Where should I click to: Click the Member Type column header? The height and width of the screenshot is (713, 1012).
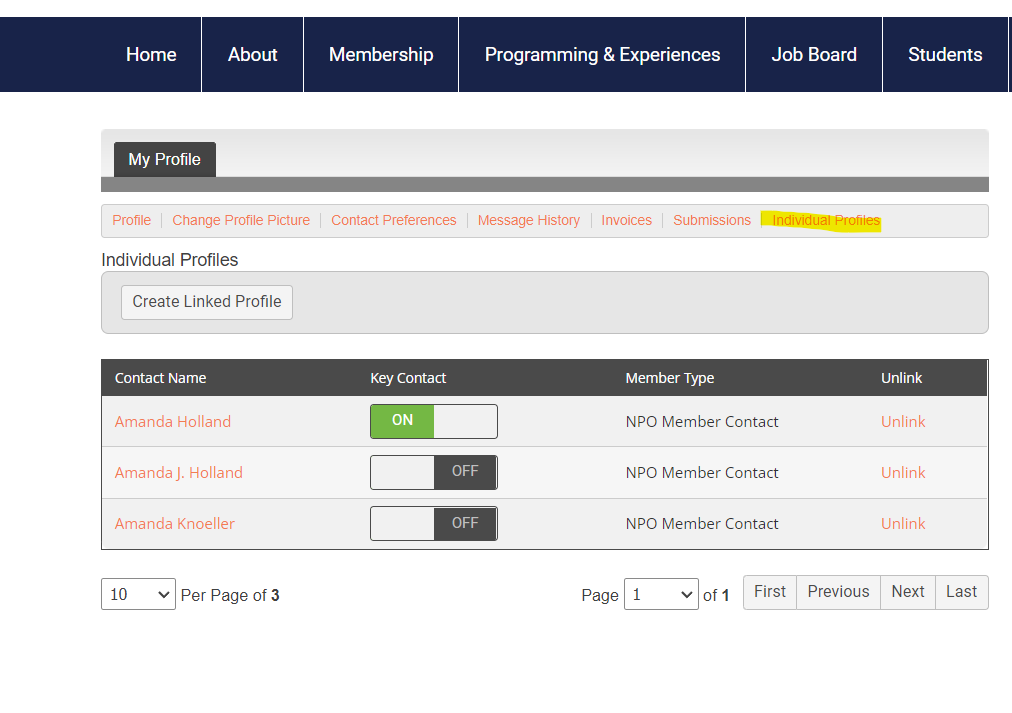pyautogui.click(x=670, y=378)
